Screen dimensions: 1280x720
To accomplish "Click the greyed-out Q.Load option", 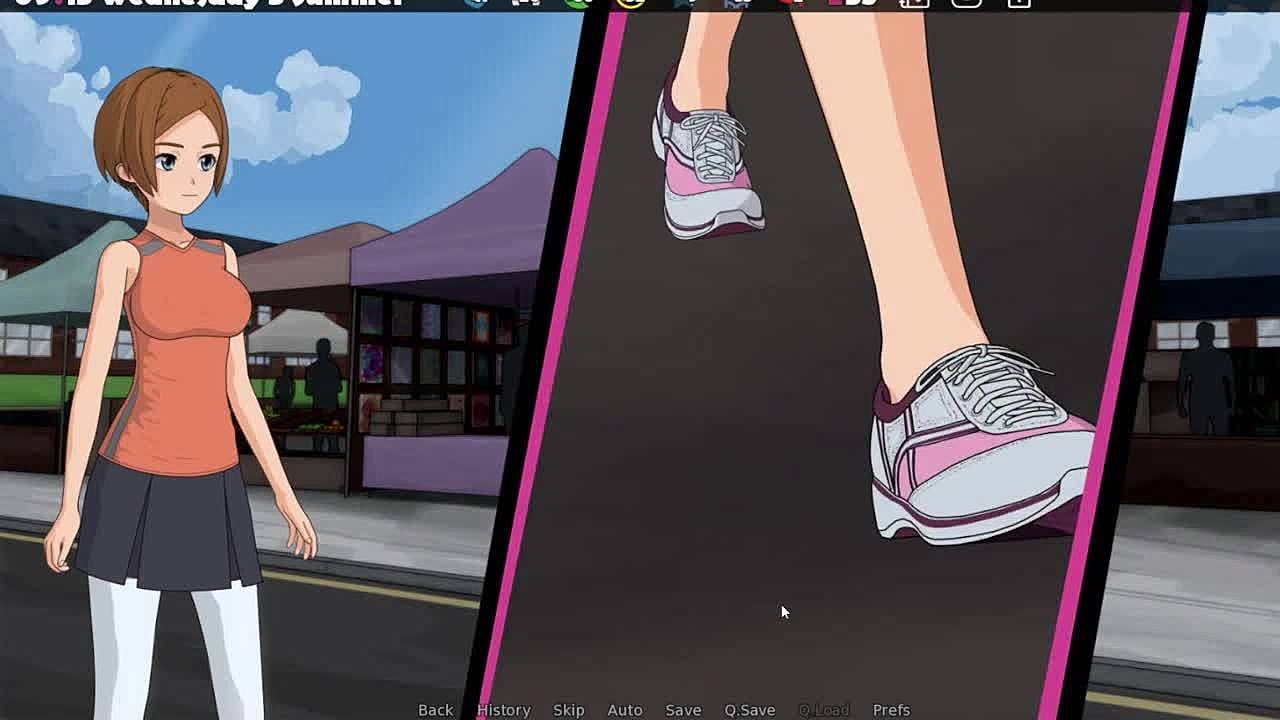I will [823, 709].
